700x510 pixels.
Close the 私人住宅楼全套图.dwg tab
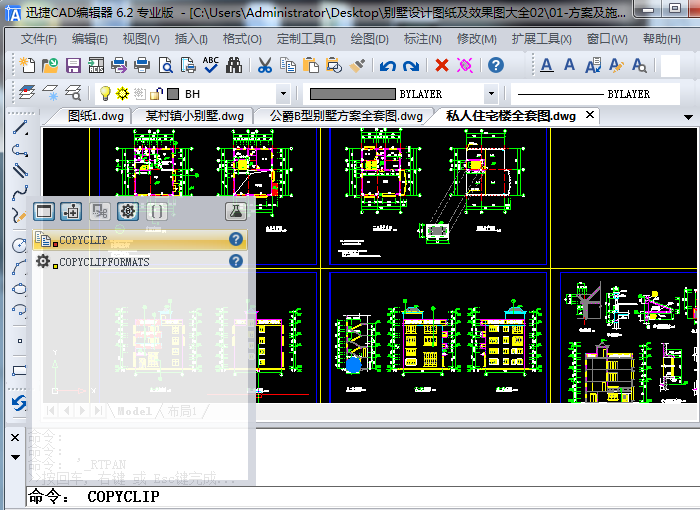(x=590, y=115)
